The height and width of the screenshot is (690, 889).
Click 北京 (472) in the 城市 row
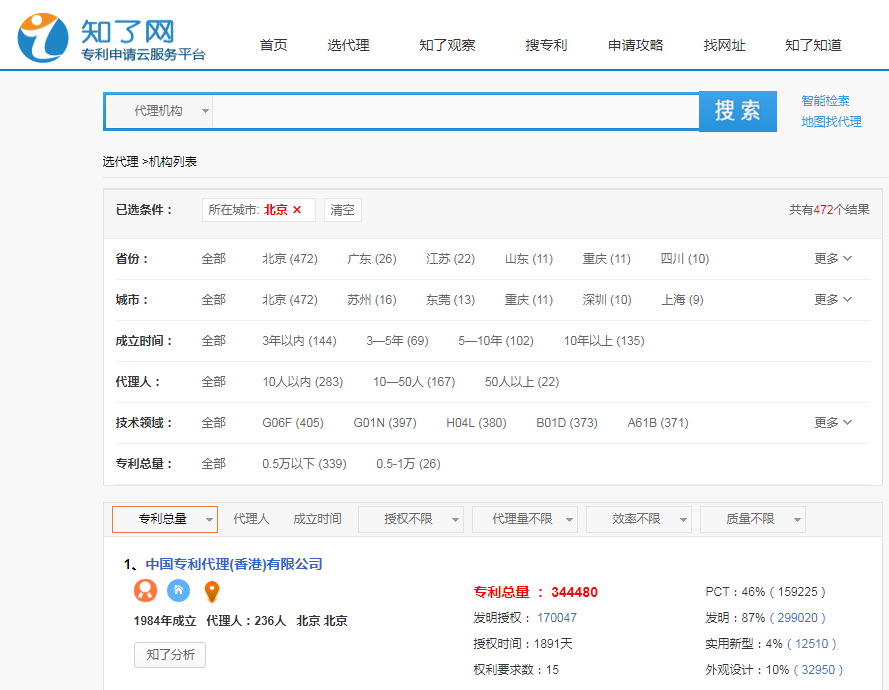pyautogui.click(x=290, y=299)
